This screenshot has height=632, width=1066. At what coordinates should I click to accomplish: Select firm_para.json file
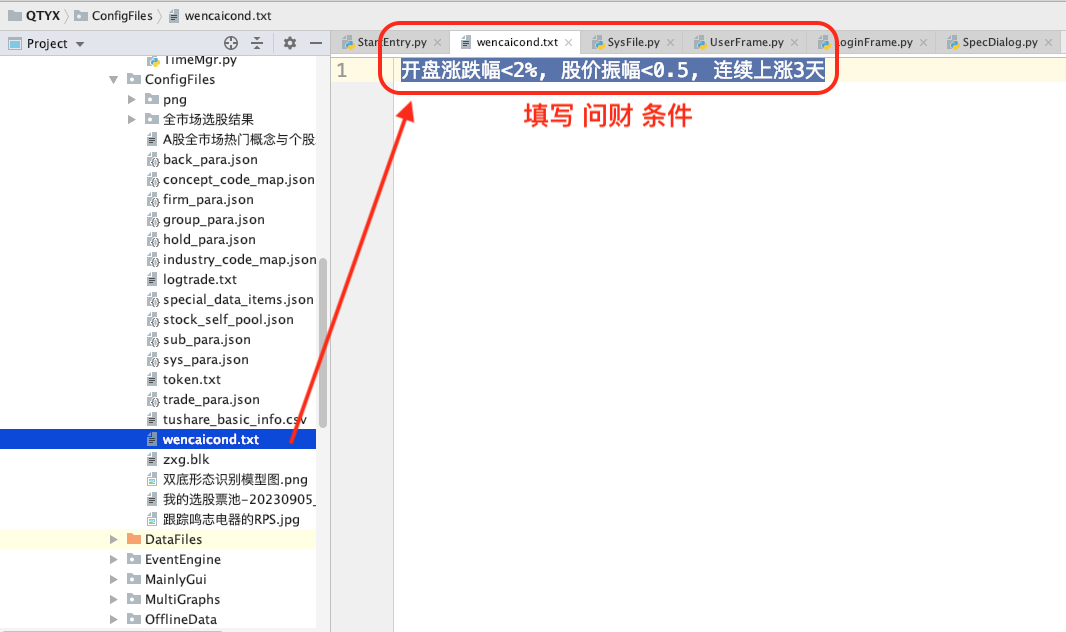(x=208, y=200)
